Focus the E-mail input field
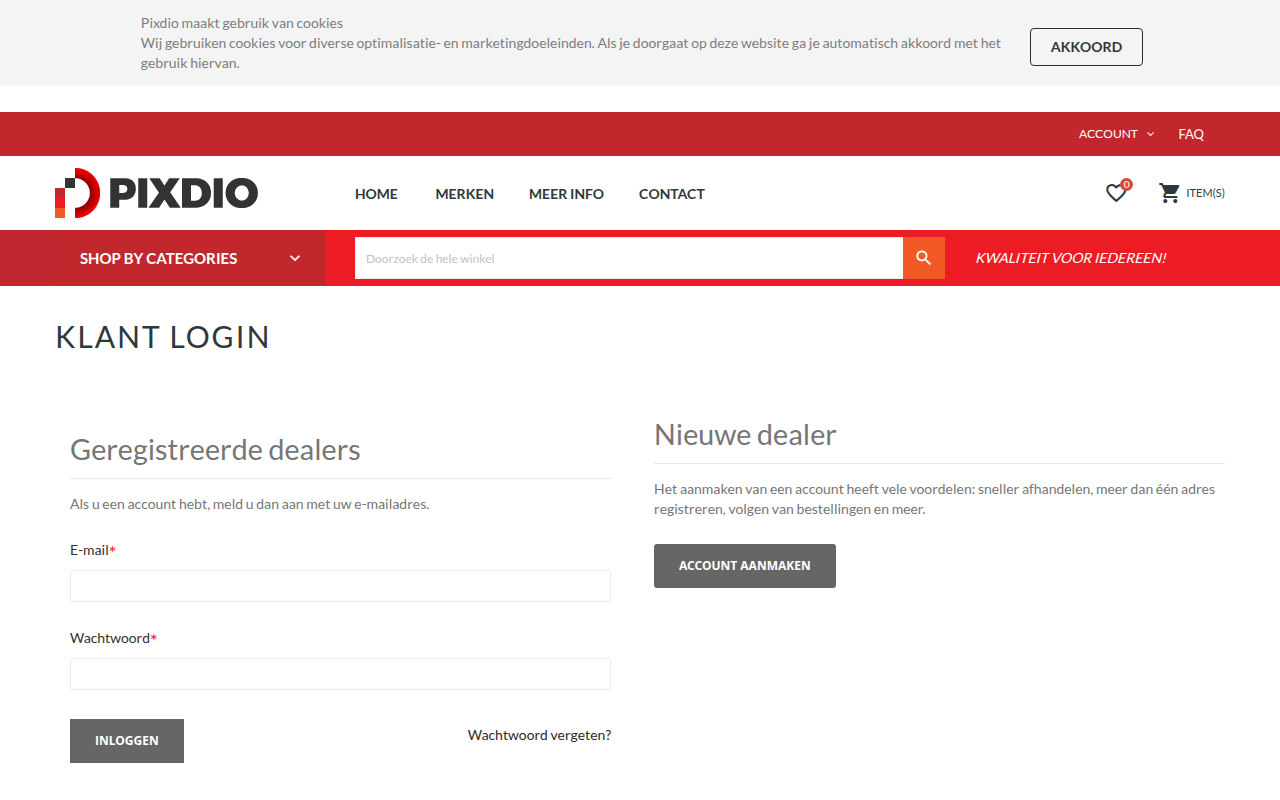Viewport: 1280px width, 800px height. coord(340,586)
